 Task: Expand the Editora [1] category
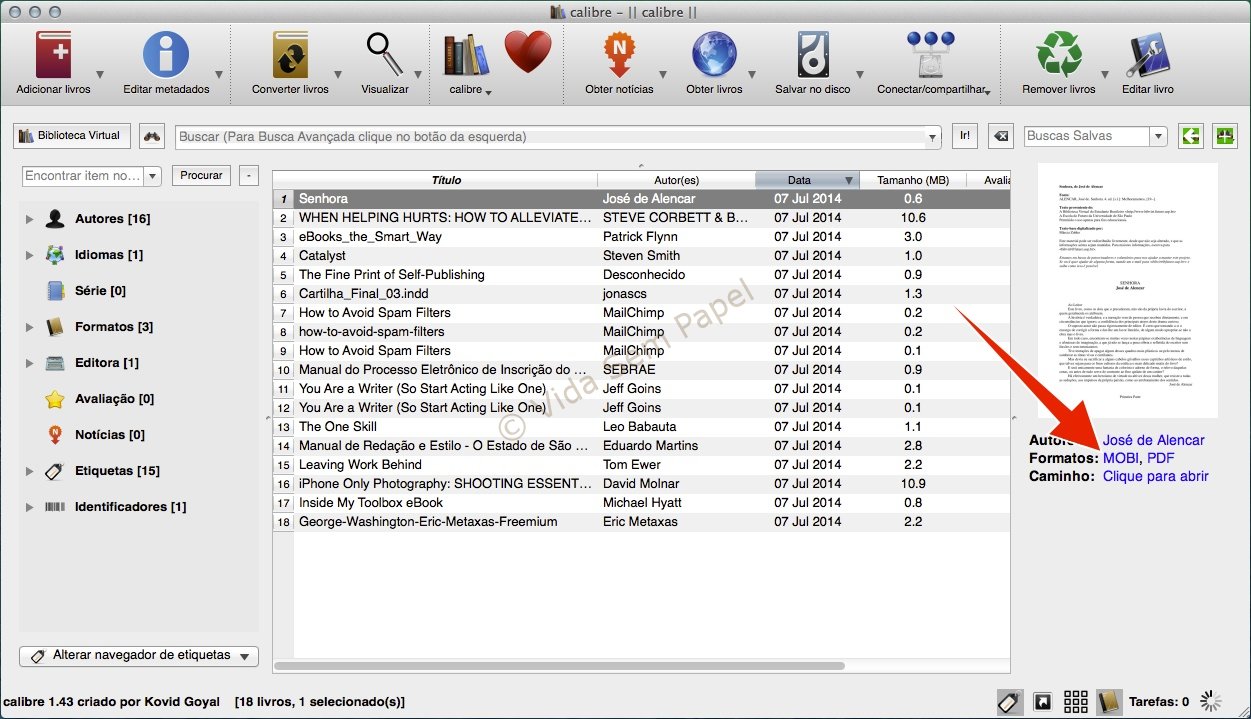click(x=29, y=363)
